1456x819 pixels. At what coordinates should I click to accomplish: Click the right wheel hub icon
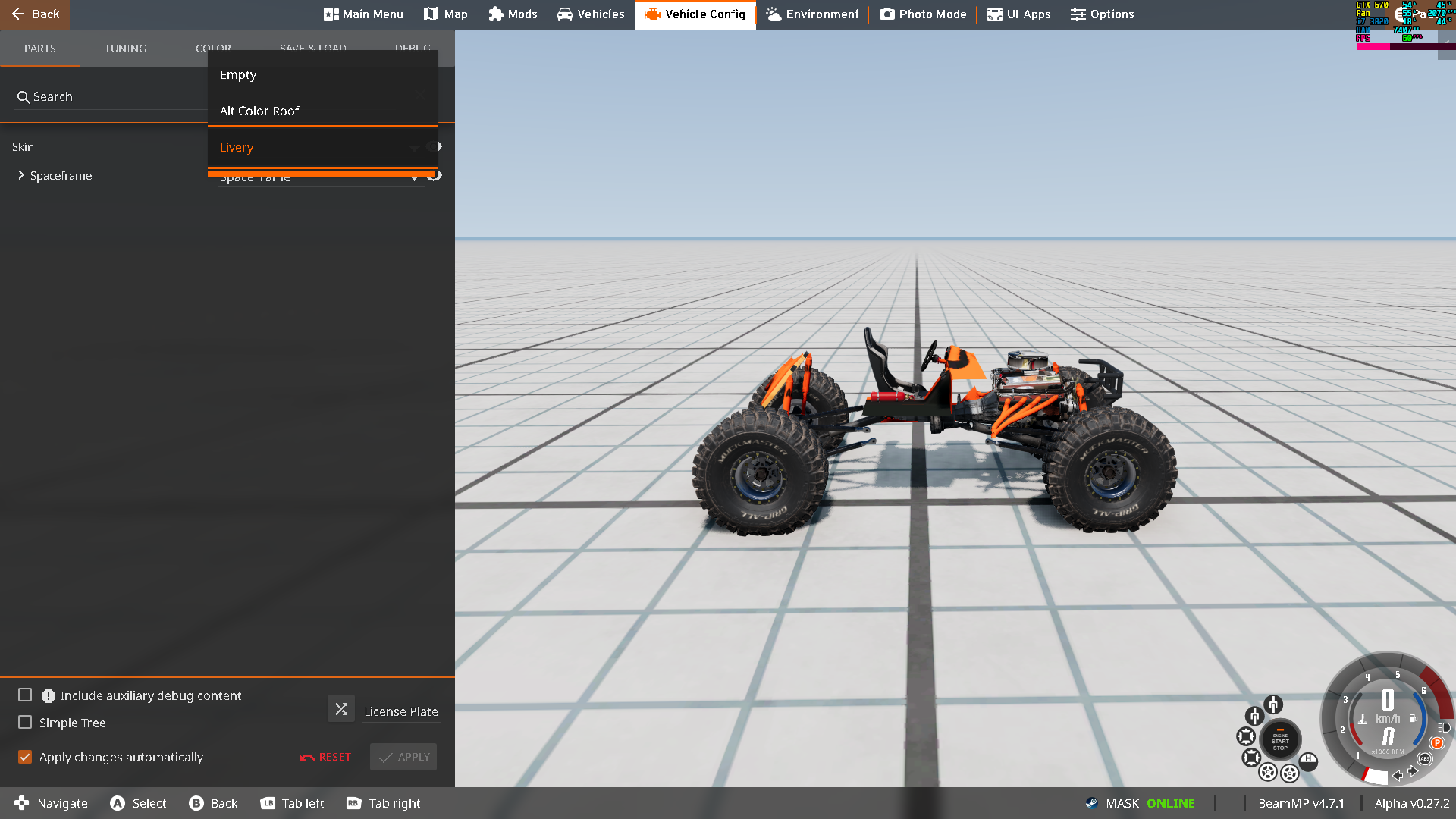tap(1290, 773)
